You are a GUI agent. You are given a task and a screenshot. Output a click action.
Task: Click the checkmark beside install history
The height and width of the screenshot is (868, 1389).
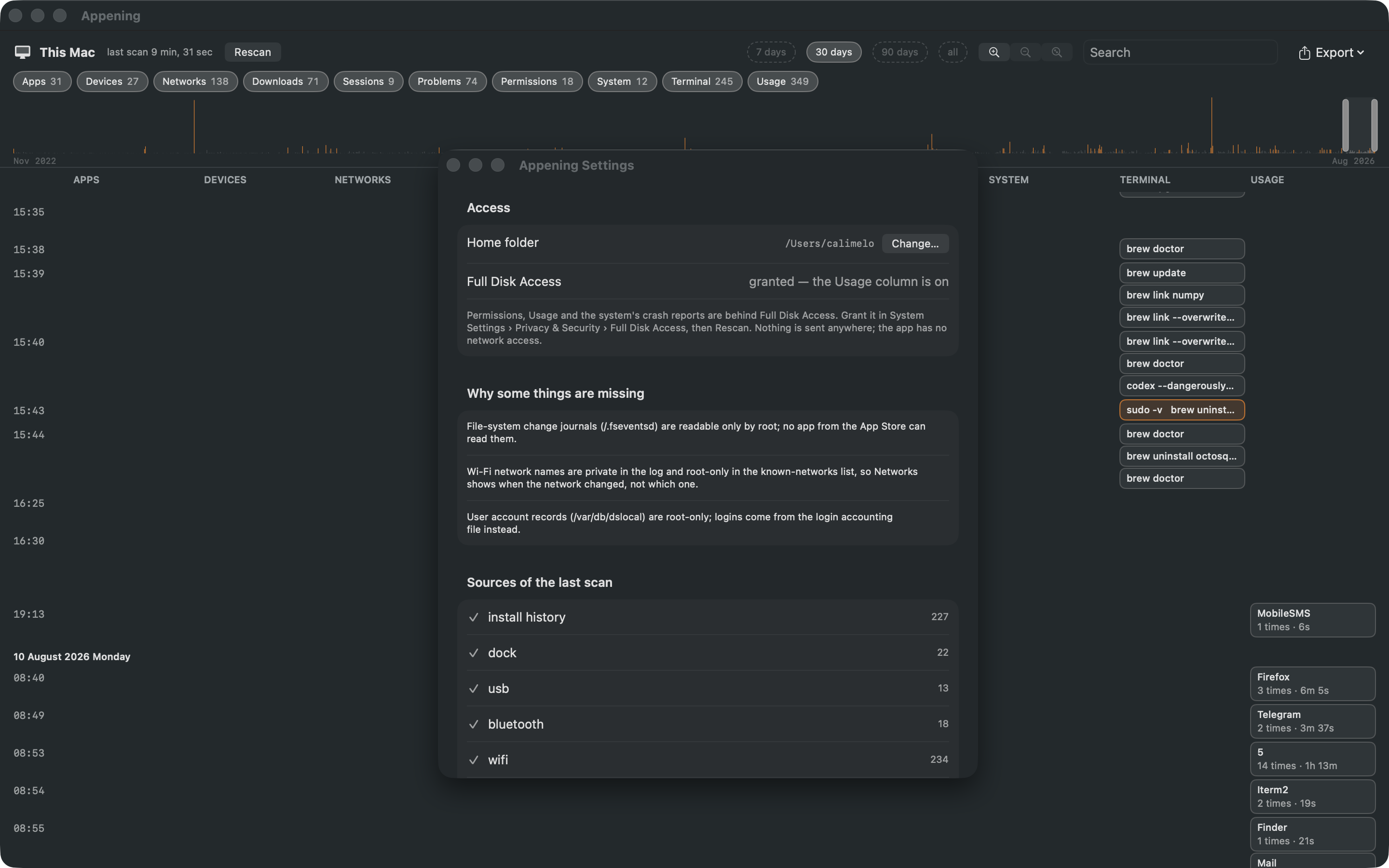pyautogui.click(x=474, y=617)
